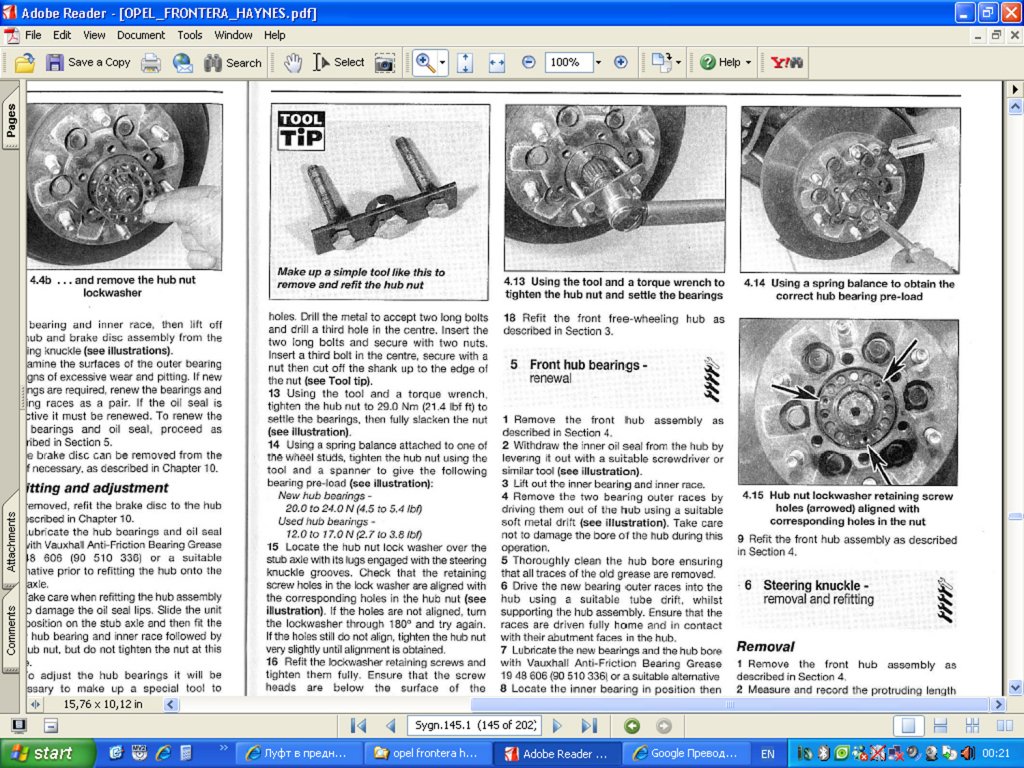Go to the previous page
This screenshot has height=768, width=1024.
click(391, 726)
